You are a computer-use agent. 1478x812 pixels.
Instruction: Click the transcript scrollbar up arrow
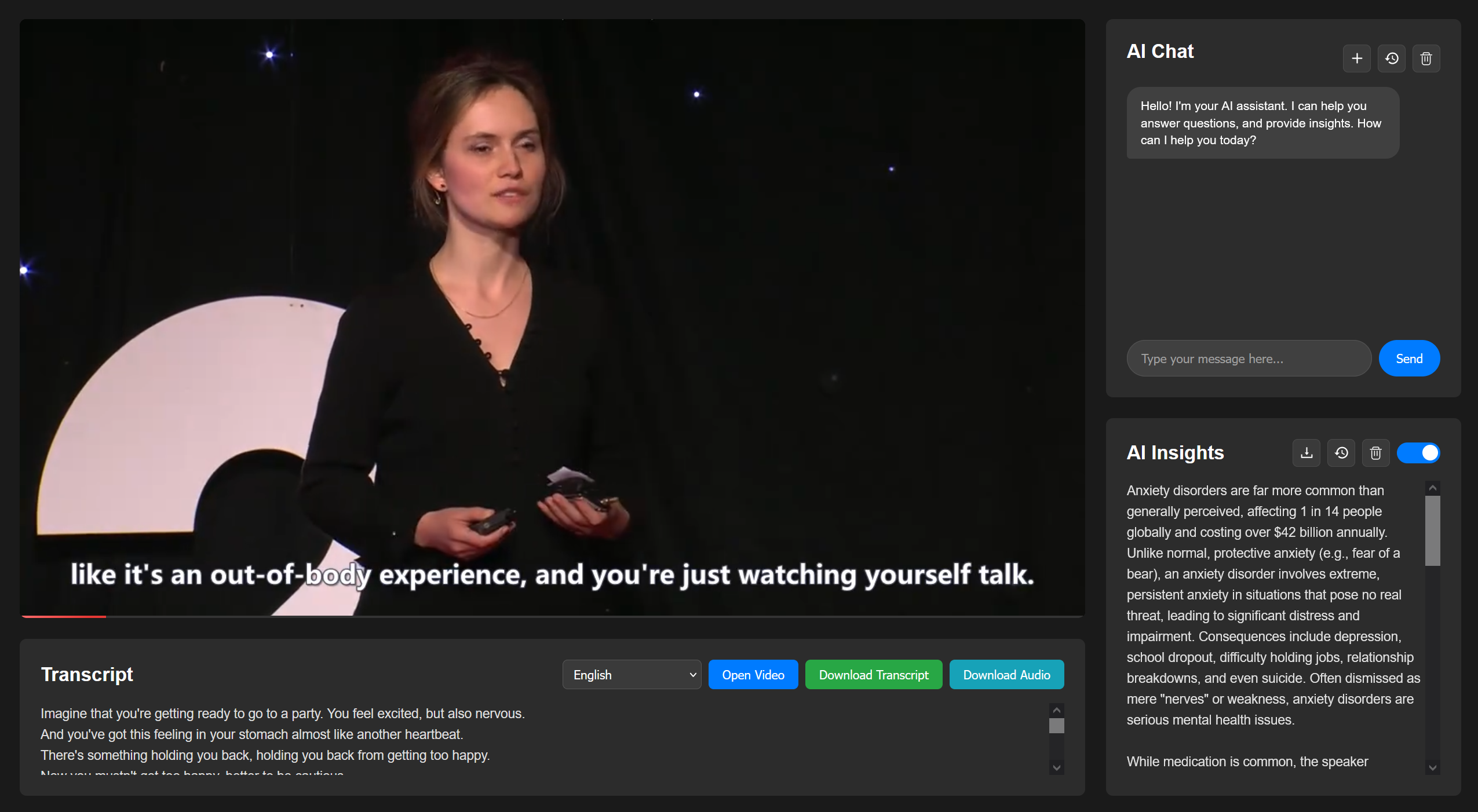click(x=1056, y=709)
